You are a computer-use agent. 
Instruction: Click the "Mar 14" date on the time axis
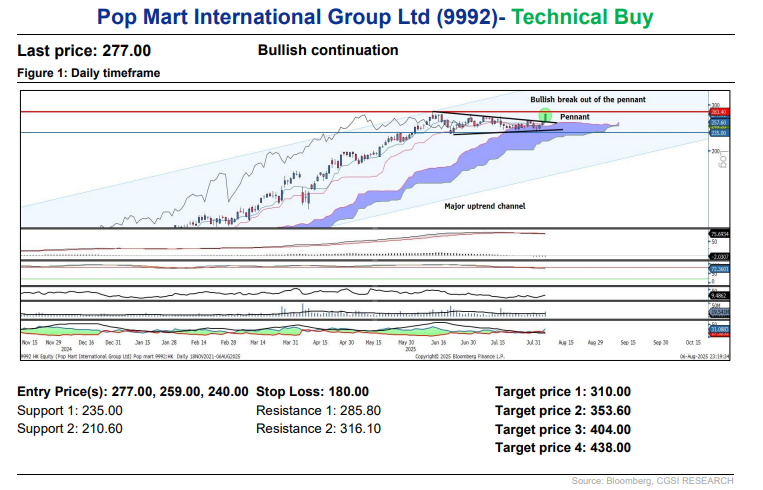pos(258,343)
